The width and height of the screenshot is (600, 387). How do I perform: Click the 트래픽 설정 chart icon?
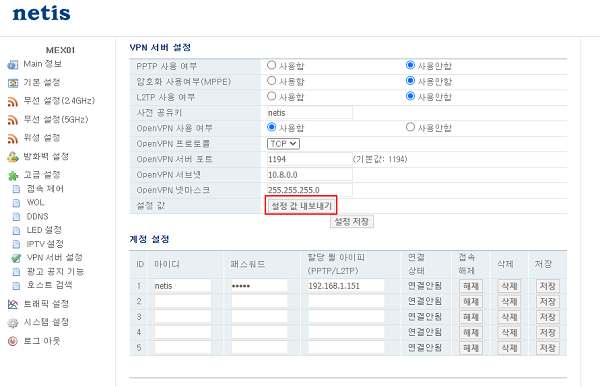(13, 304)
